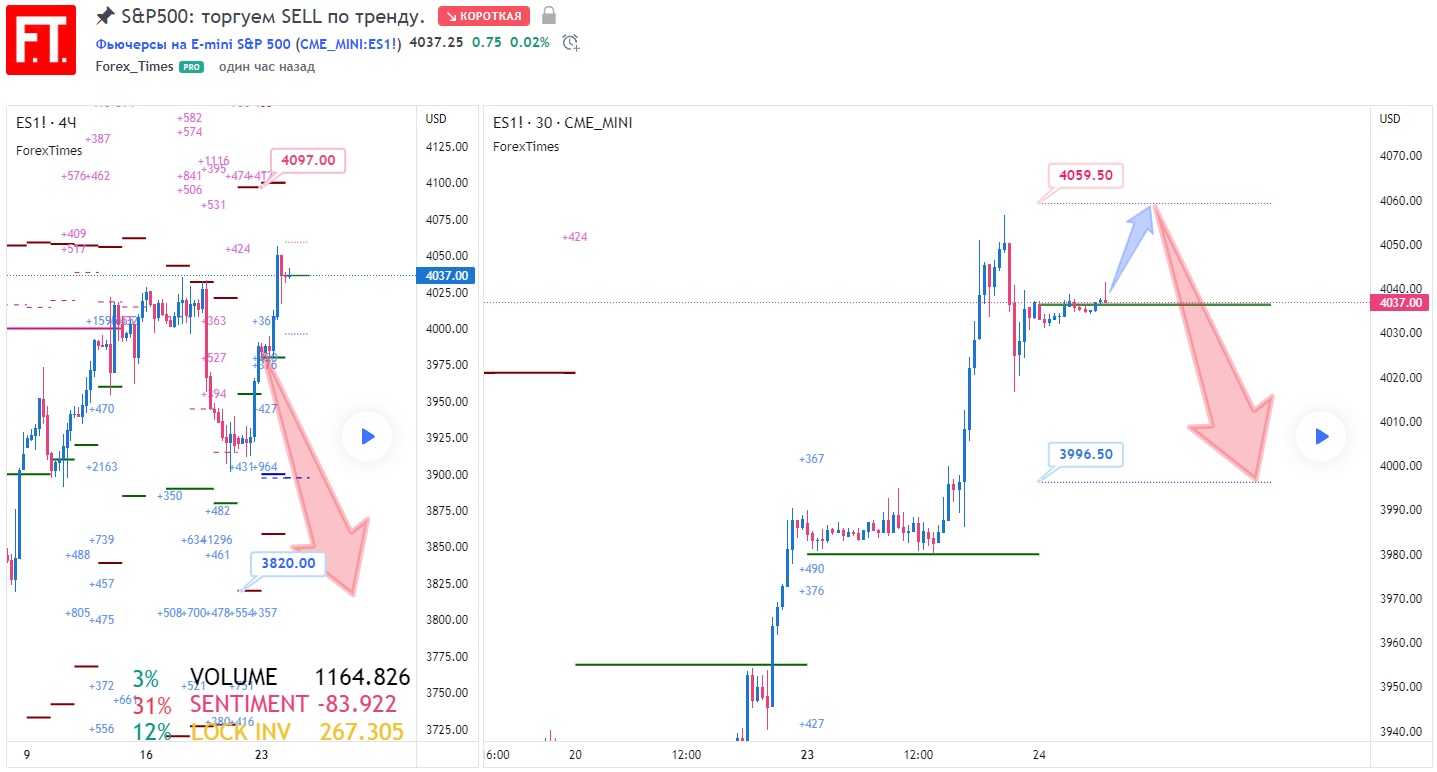
Task: Click the red КОРОТКАЯ short badge
Action: (x=484, y=16)
